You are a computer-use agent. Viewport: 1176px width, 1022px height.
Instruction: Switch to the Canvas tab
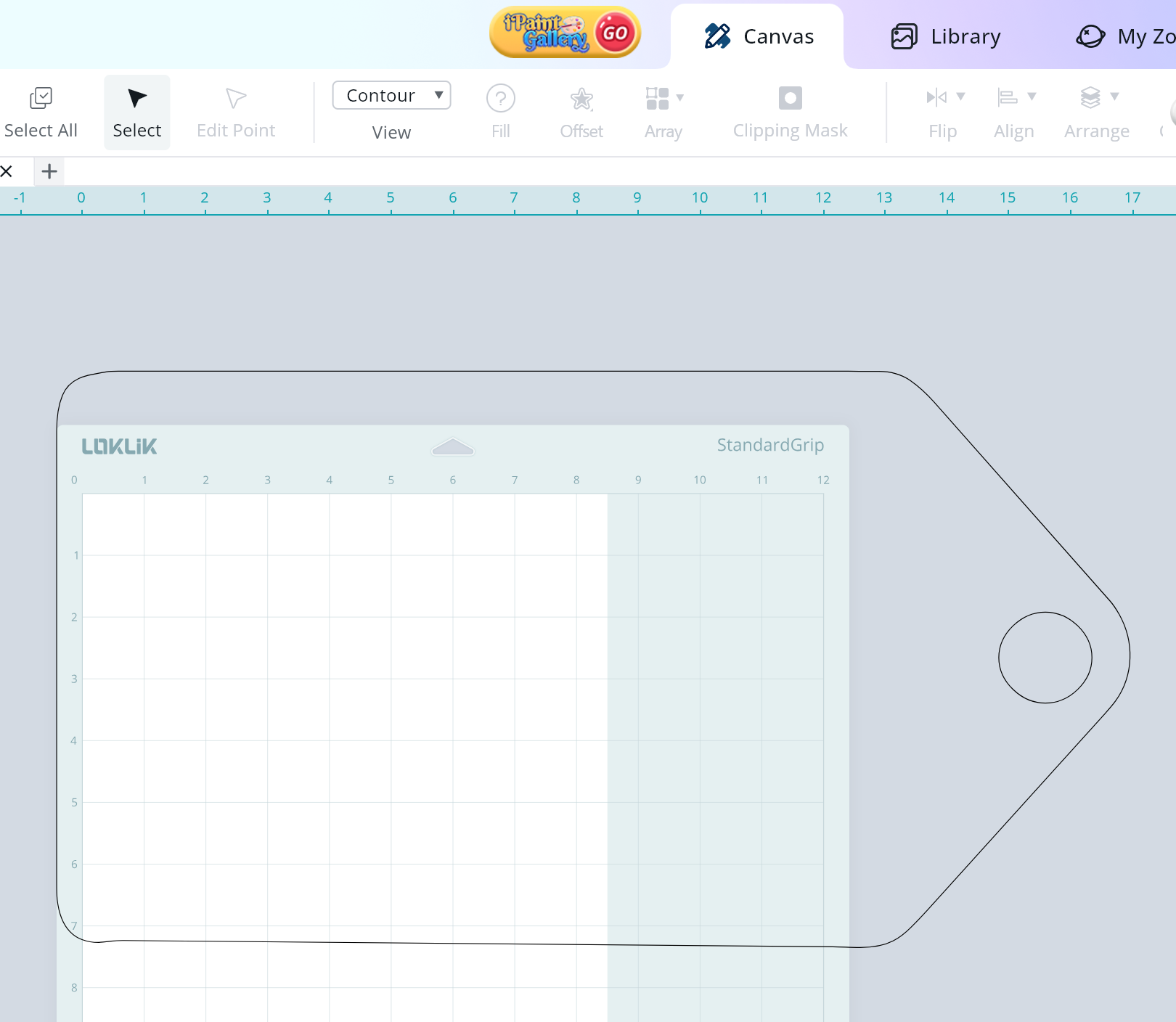coord(759,36)
